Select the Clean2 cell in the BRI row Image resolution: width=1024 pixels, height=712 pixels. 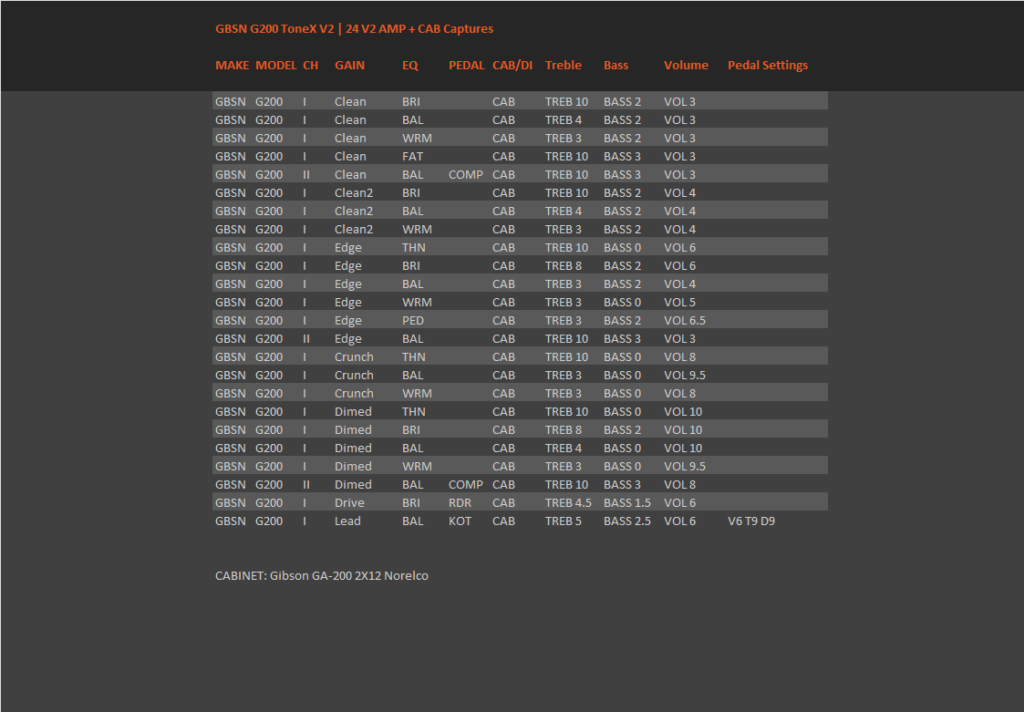pyautogui.click(x=353, y=193)
